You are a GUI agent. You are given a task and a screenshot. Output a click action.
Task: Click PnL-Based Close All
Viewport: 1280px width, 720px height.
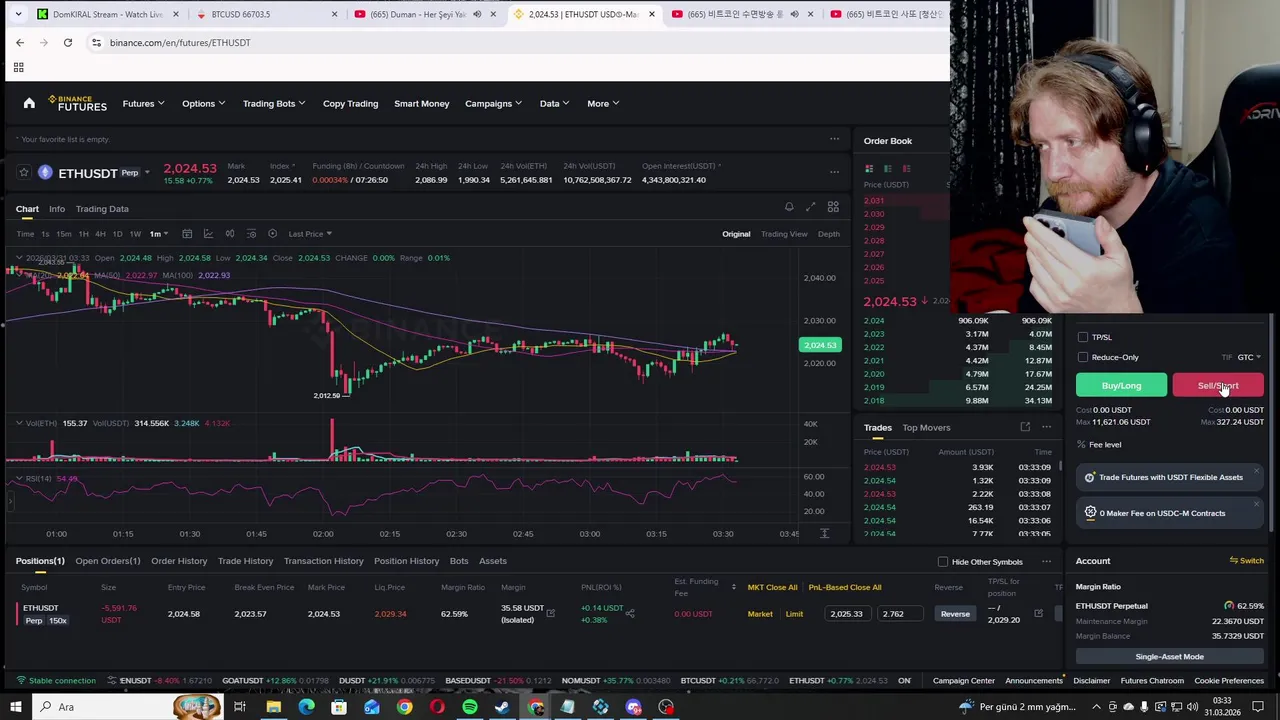[x=845, y=587]
